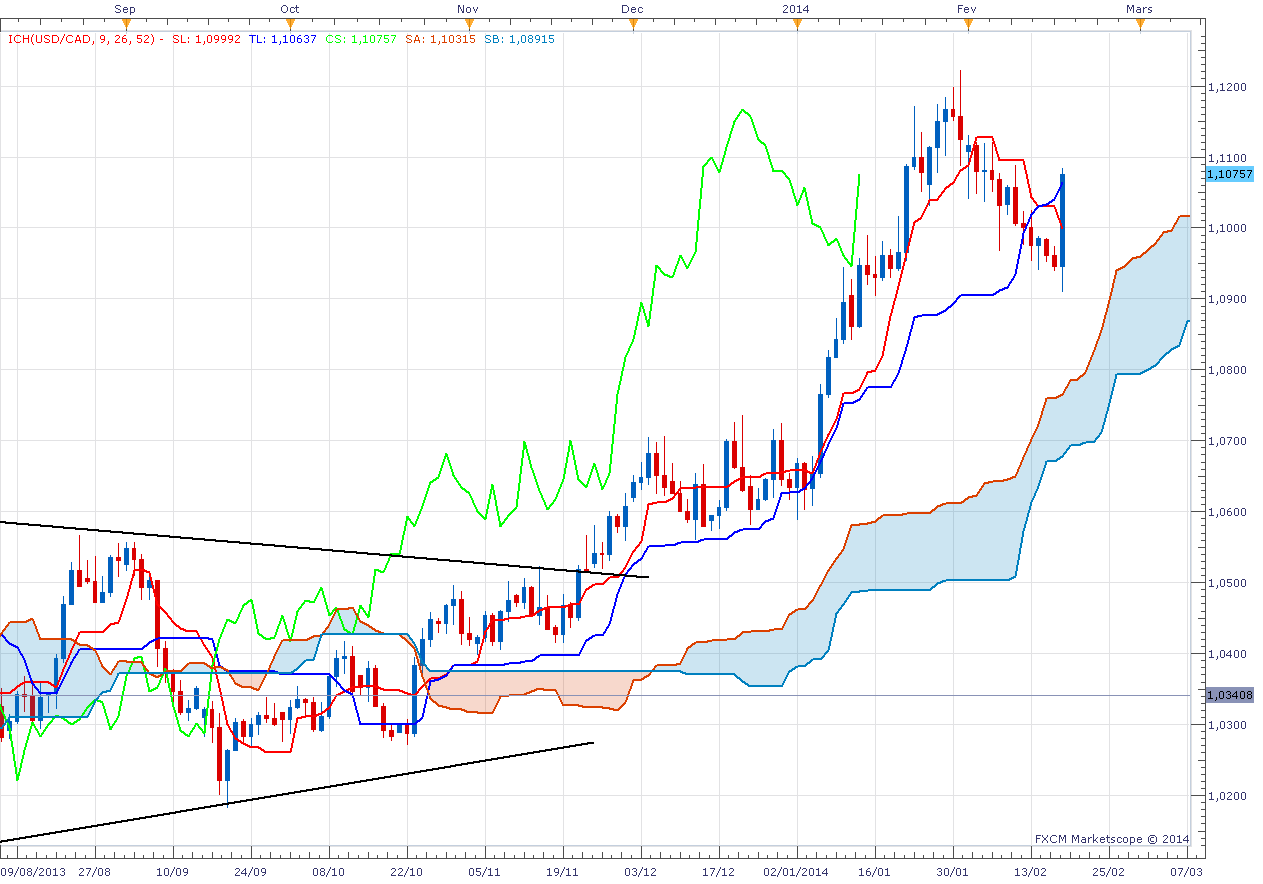
Task: Click the 1,0800 price axis label
Action: 1225,371
